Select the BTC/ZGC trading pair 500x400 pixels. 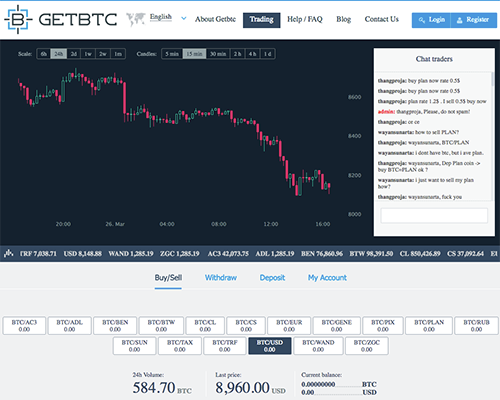(367, 346)
